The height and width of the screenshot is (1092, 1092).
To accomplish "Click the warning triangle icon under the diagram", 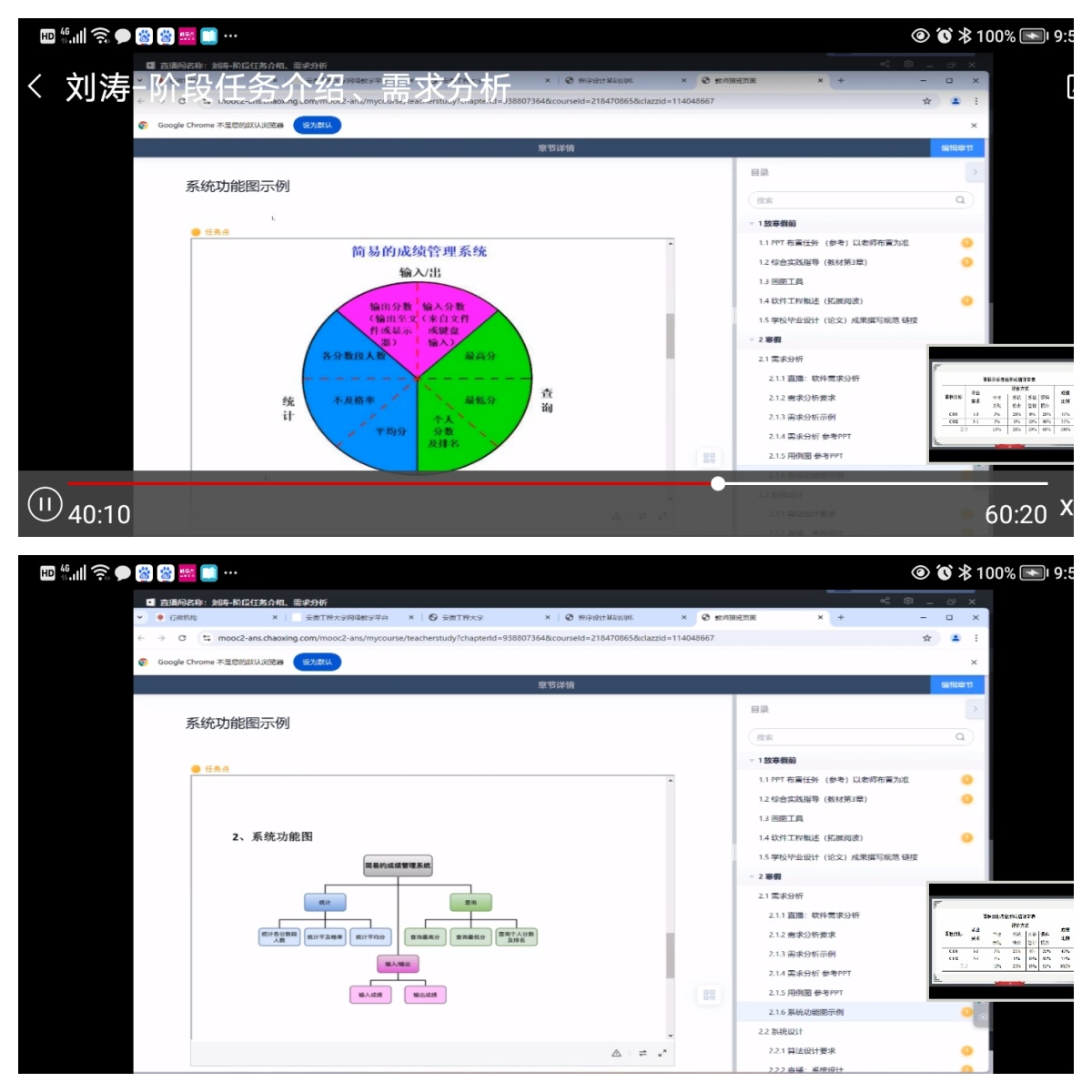I will click(x=616, y=1053).
